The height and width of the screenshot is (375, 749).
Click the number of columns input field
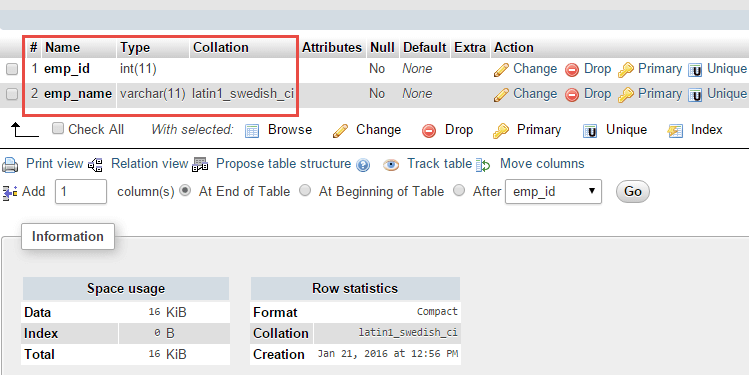[81, 192]
